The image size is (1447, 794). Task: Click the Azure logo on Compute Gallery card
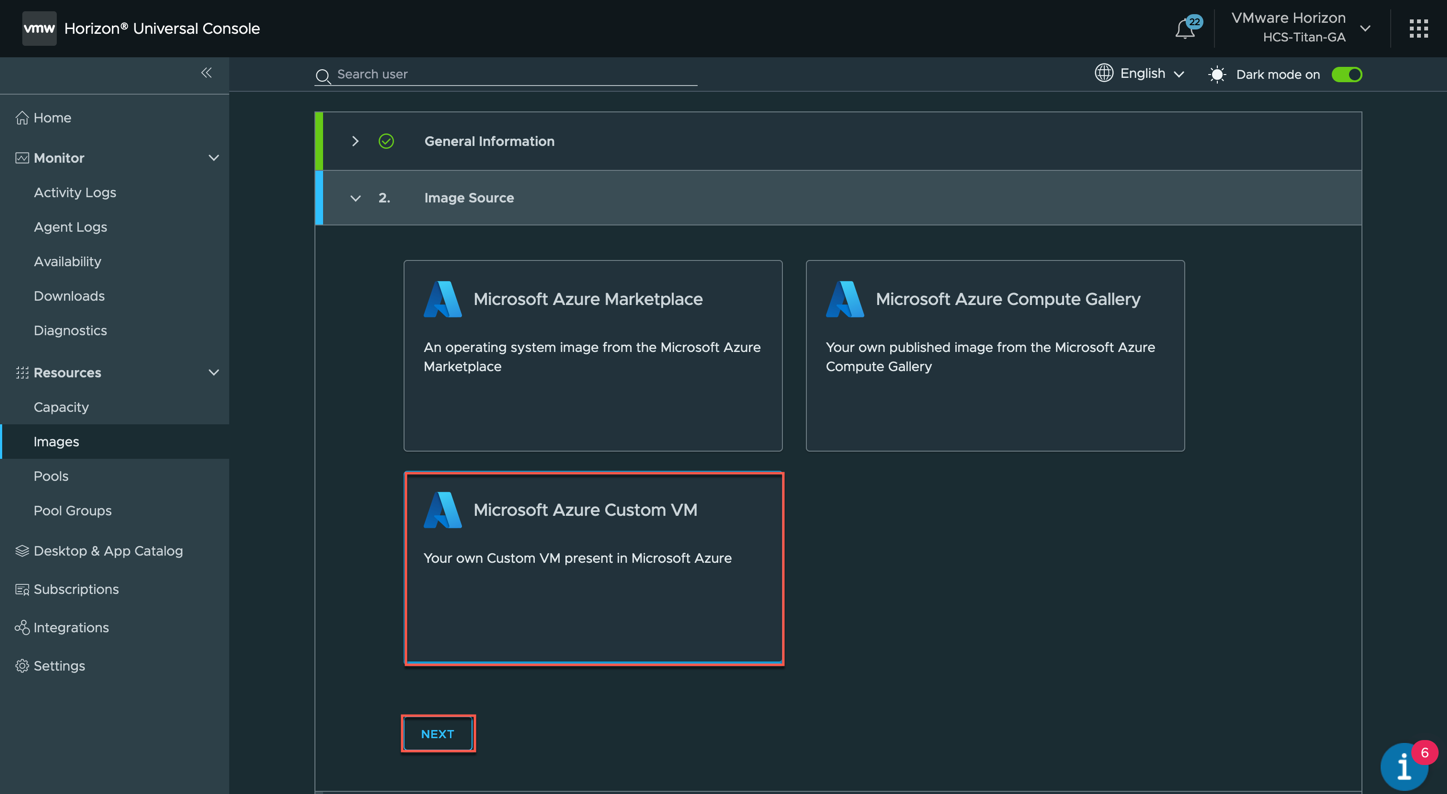tap(845, 299)
